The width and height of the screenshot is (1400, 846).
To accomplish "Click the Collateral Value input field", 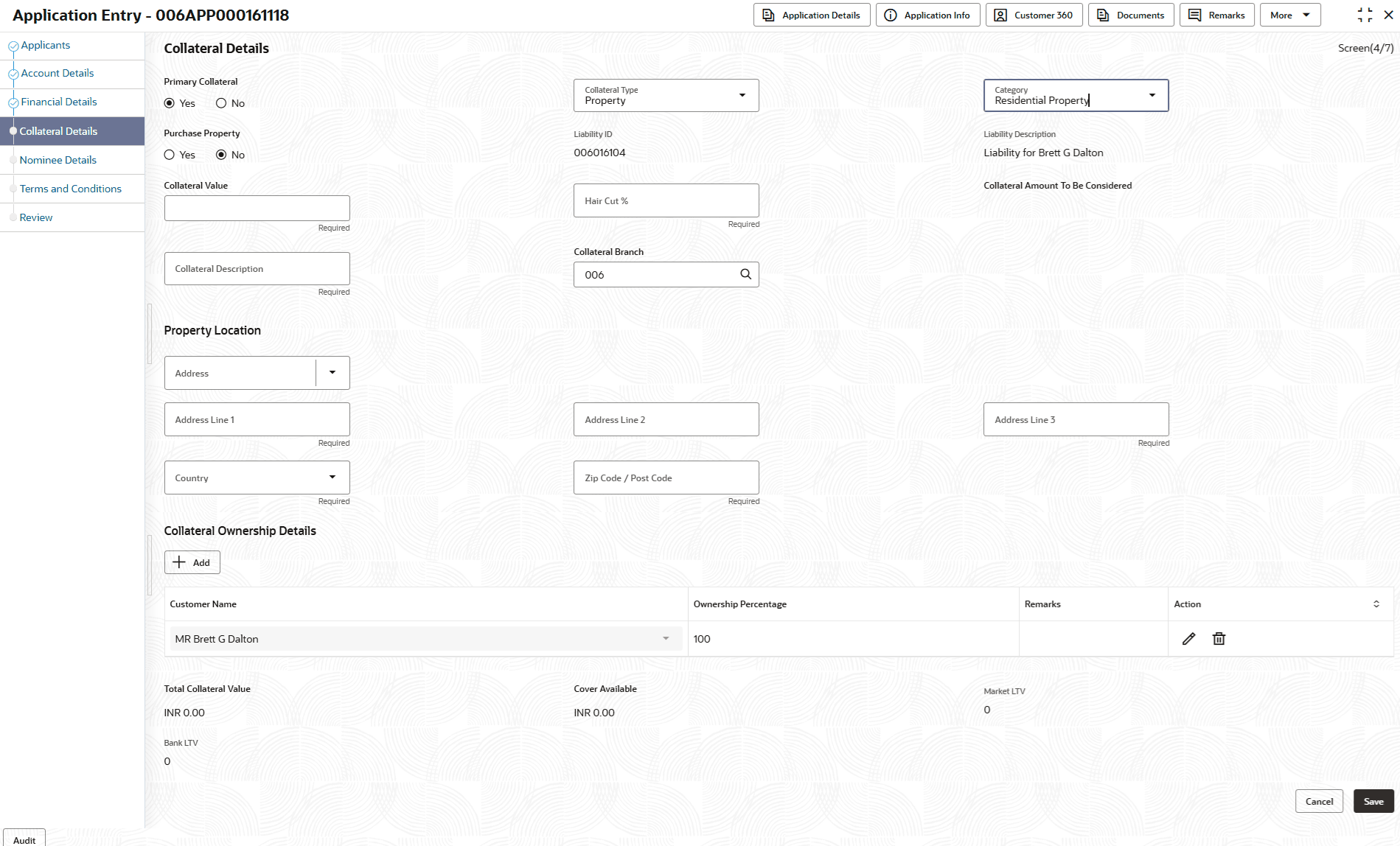I will 257,208.
